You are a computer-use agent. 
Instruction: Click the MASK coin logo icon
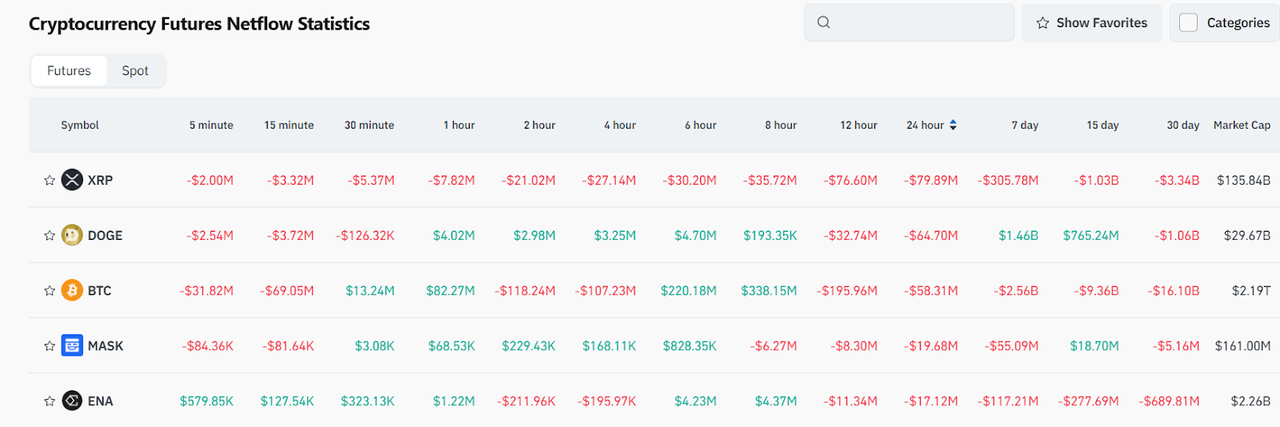(72, 345)
